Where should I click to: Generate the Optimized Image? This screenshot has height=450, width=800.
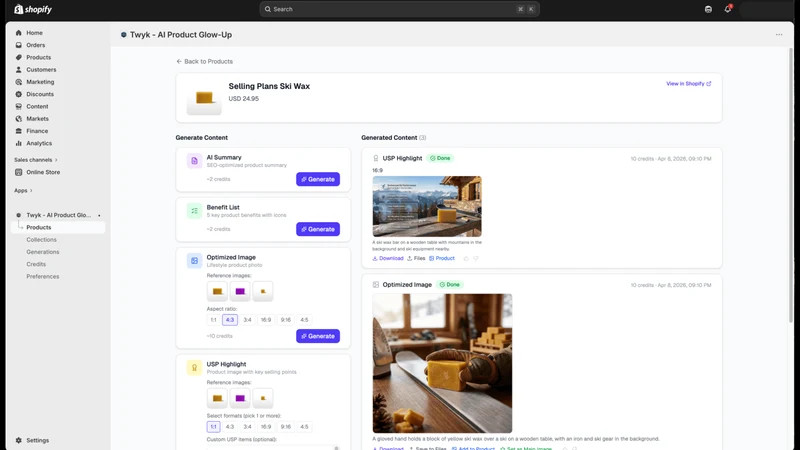pos(318,336)
